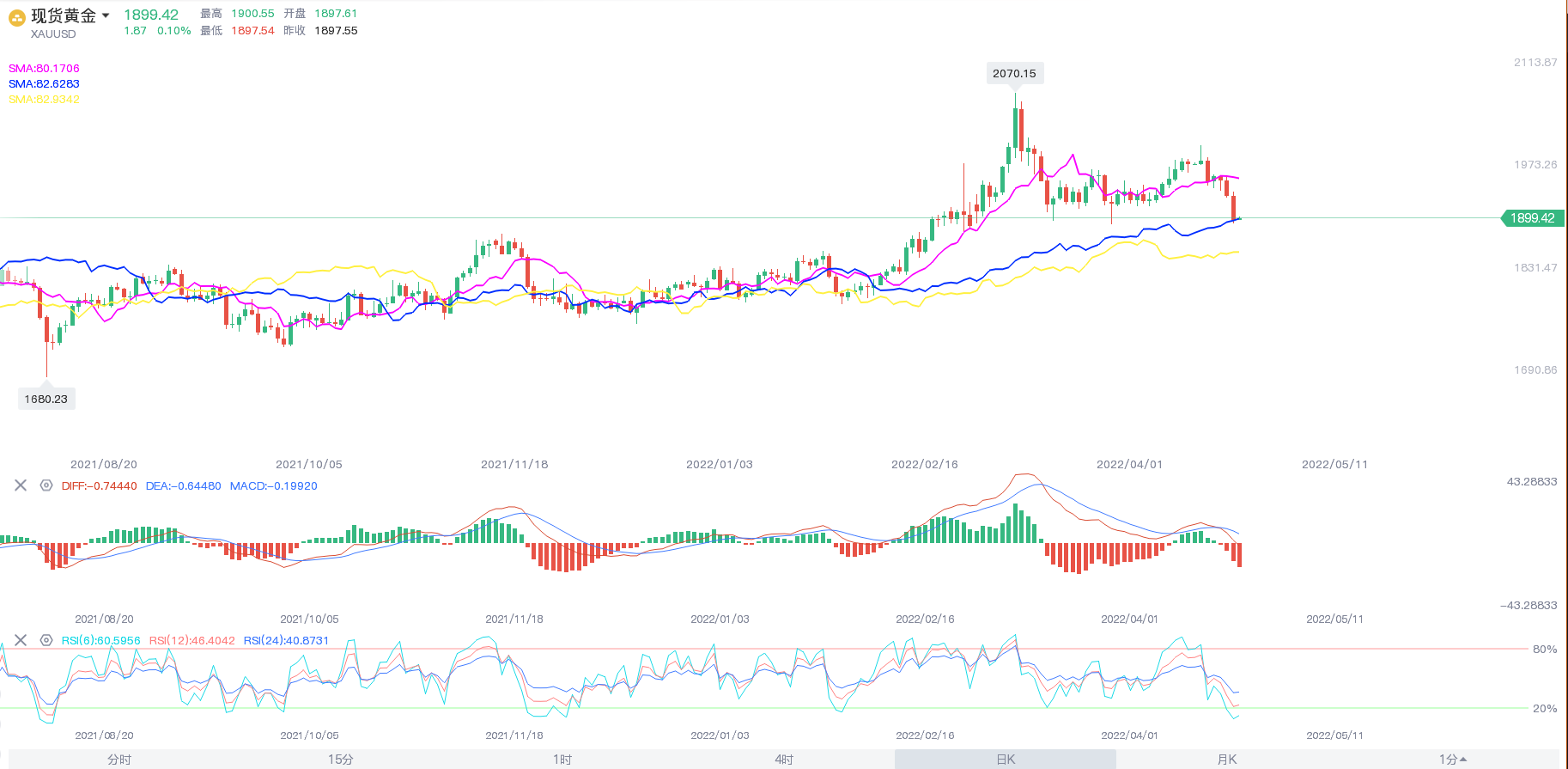Switch to the 分时 timeframe tab
Screen dimensions: 1568x769
119,760
